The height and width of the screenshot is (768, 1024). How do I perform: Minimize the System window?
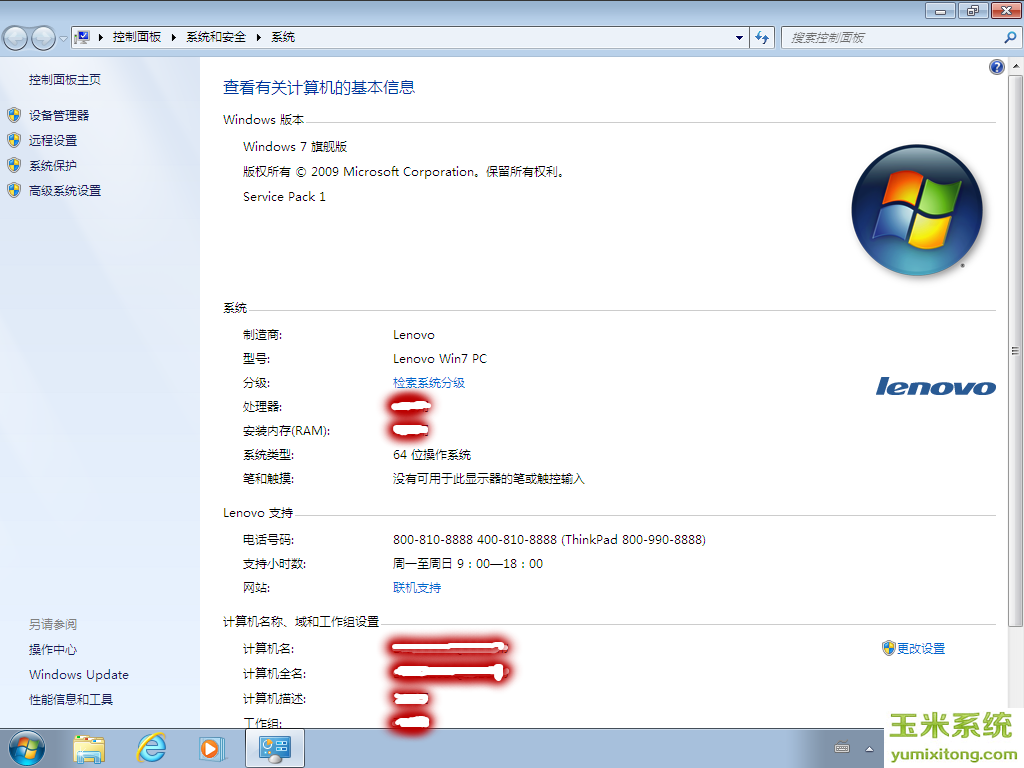[940, 11]
